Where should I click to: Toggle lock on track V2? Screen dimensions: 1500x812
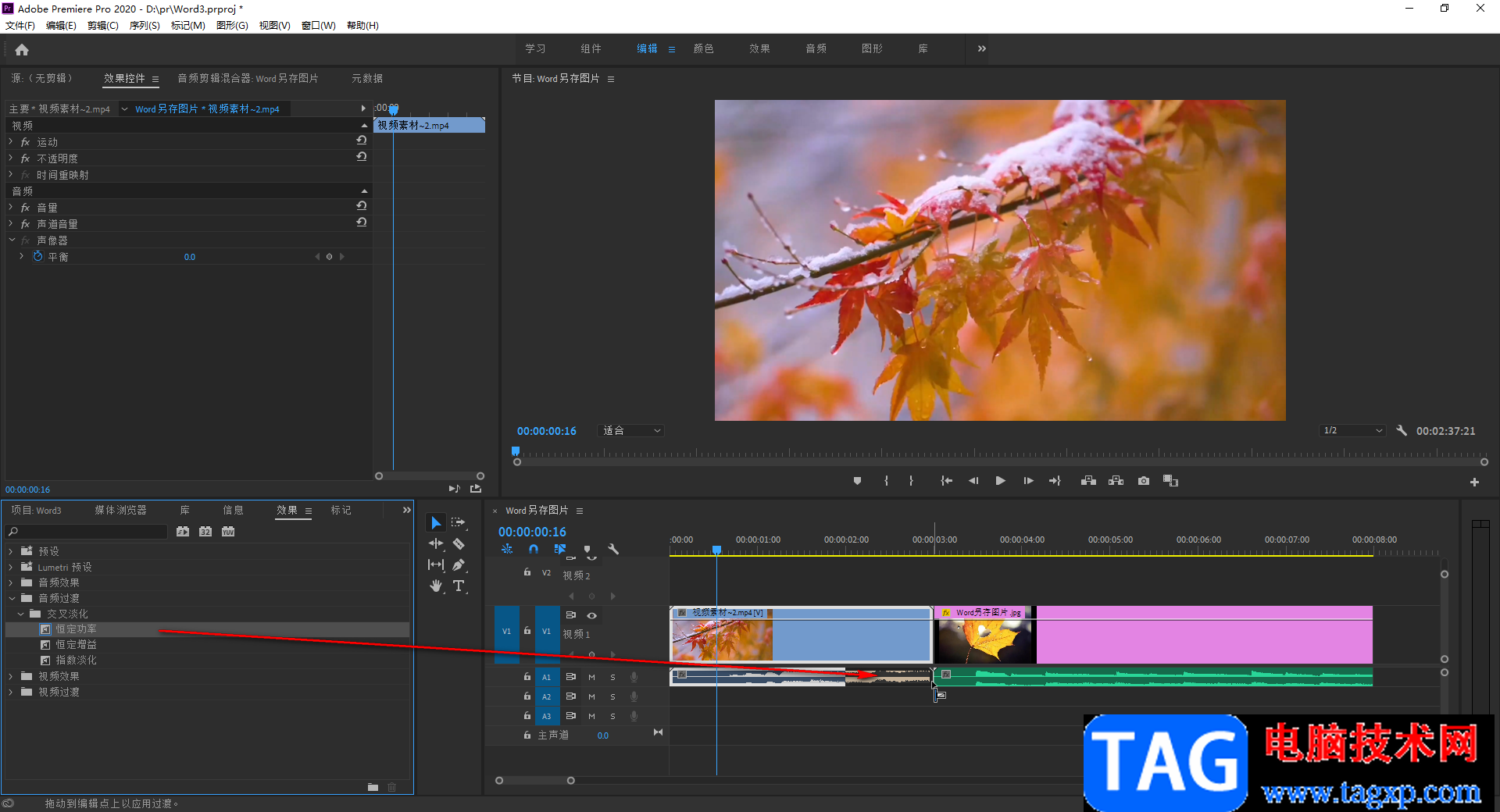point(527,572)
